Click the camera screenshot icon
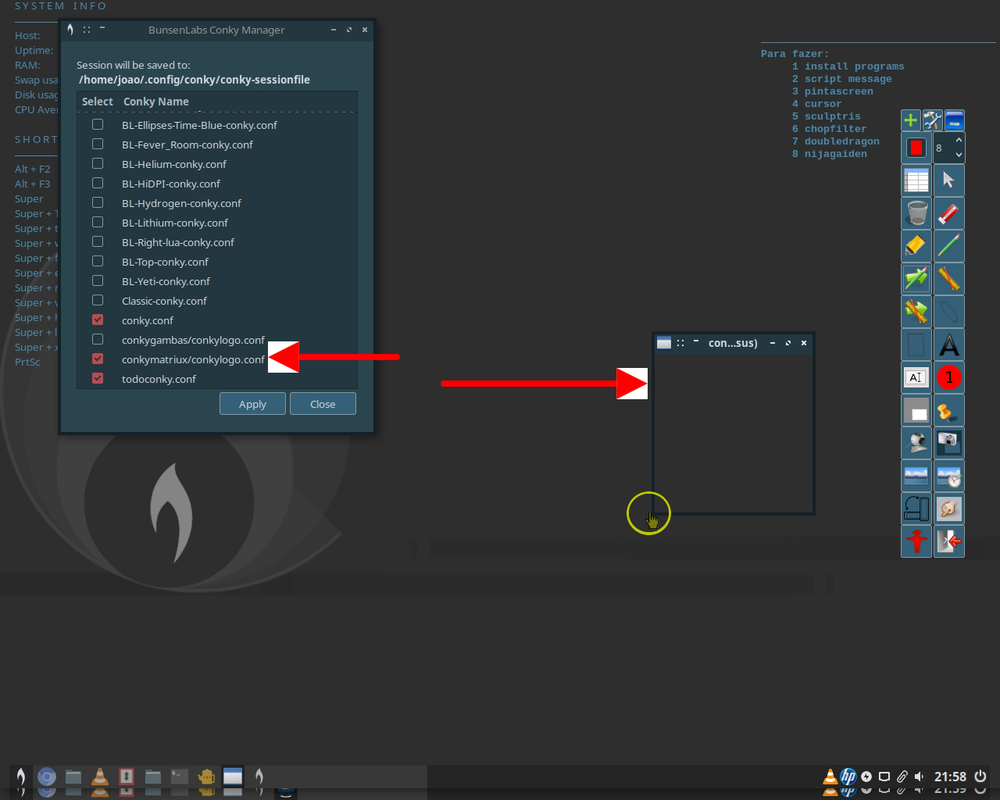The image size is (1000, 800). [x=949, y=443]
